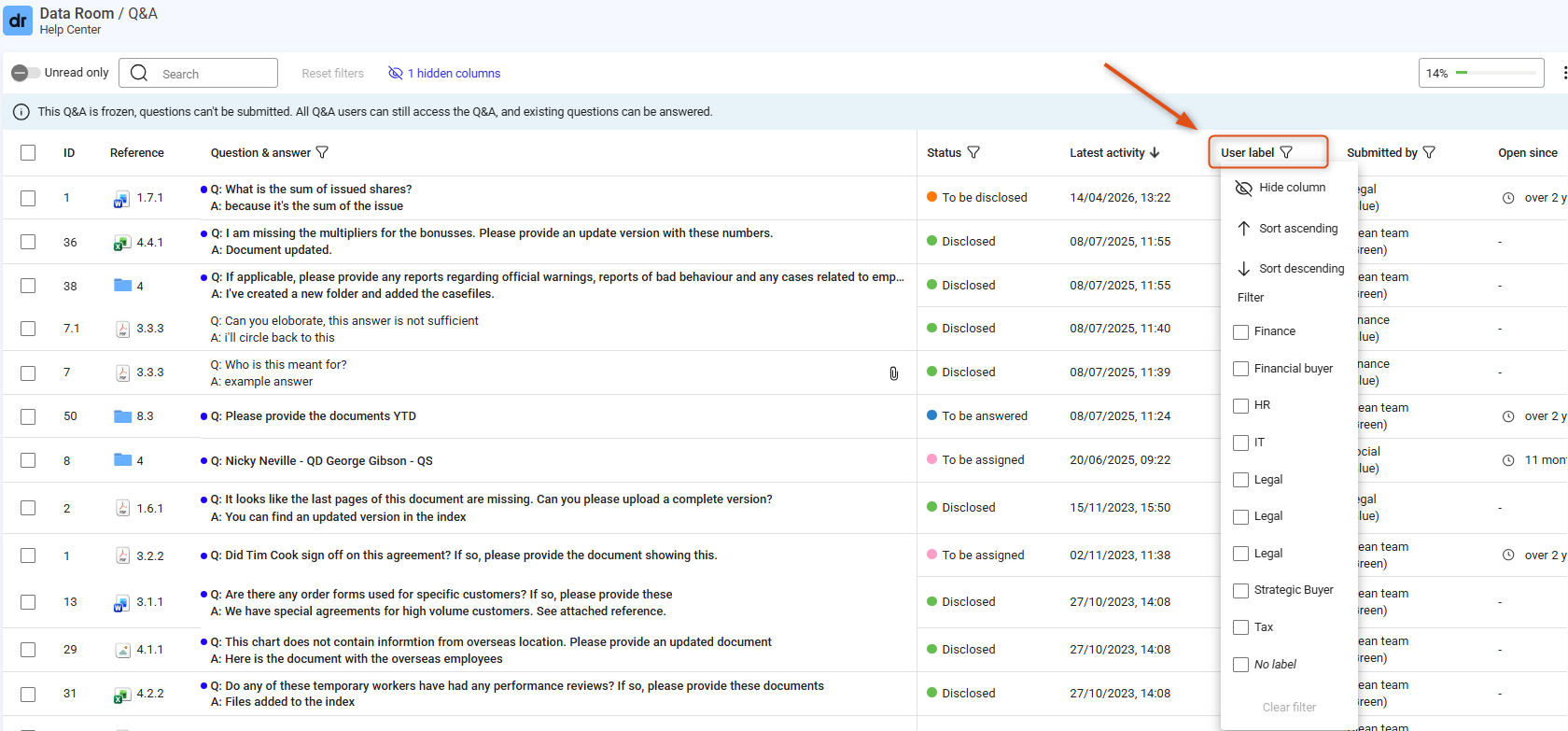Open the folder icon for reference 8.3
Image resolution: width=1568 pixels, height=731 pixels.
(x=122, y=416)
